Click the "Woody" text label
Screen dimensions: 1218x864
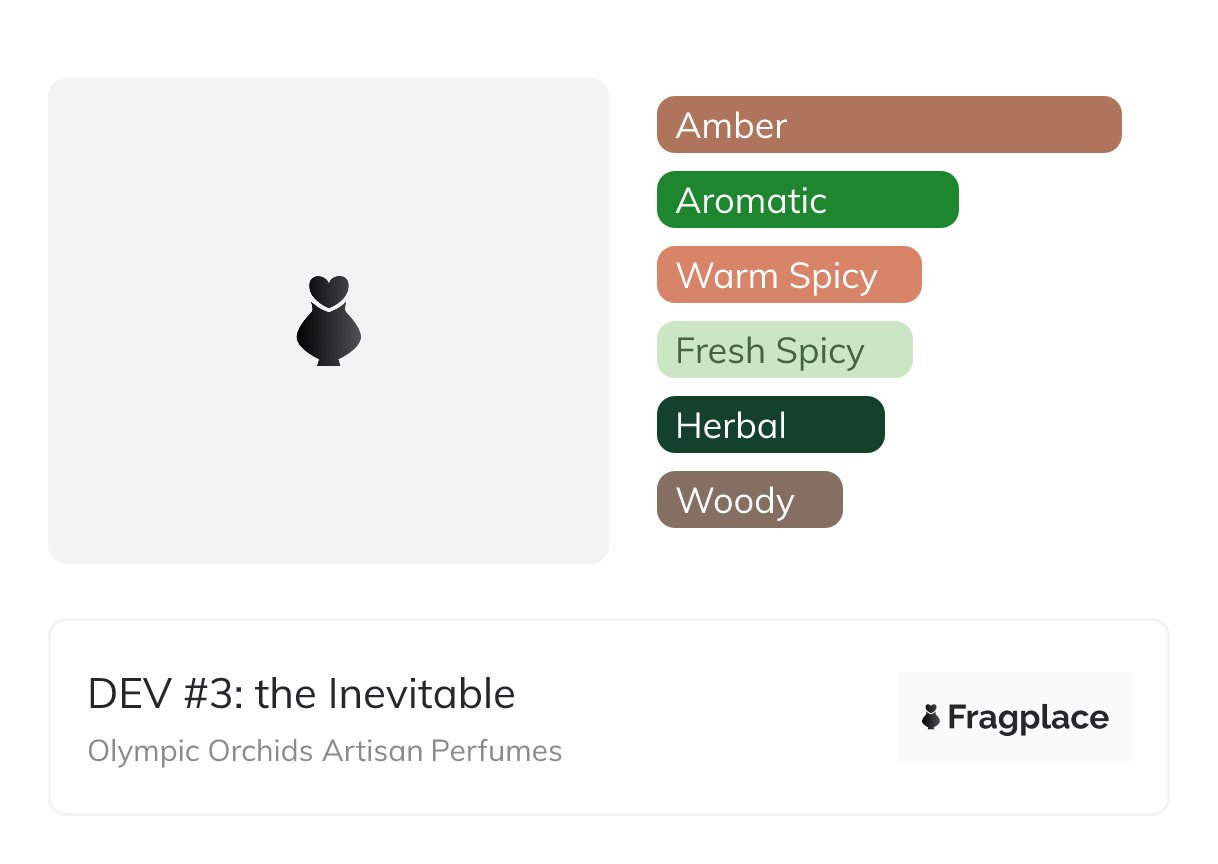735,501
